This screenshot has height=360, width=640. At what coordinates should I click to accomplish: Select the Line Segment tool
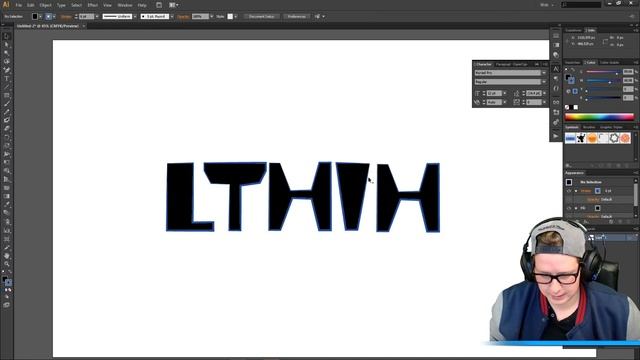7,87
